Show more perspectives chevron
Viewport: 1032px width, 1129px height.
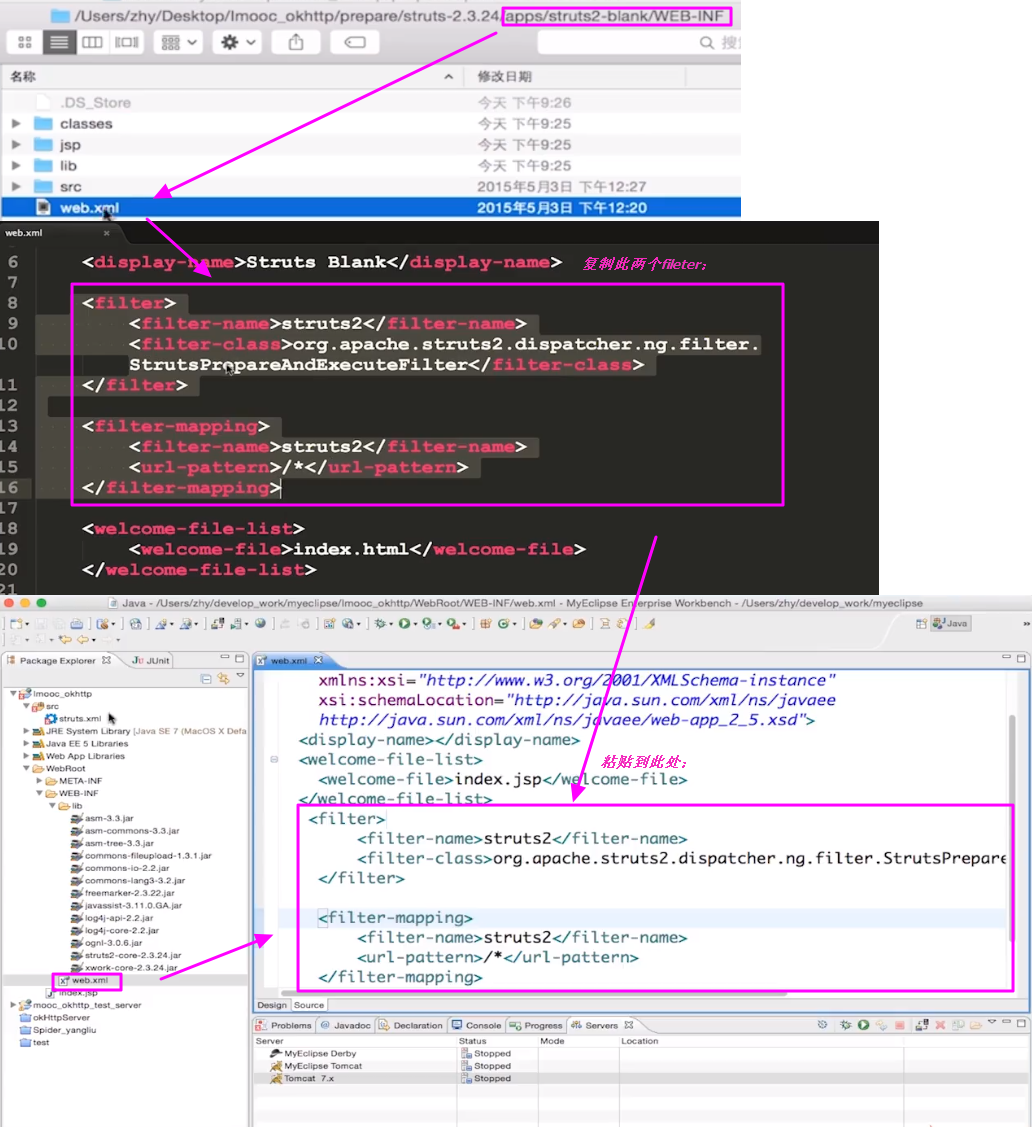click(x=1026, y=624)
